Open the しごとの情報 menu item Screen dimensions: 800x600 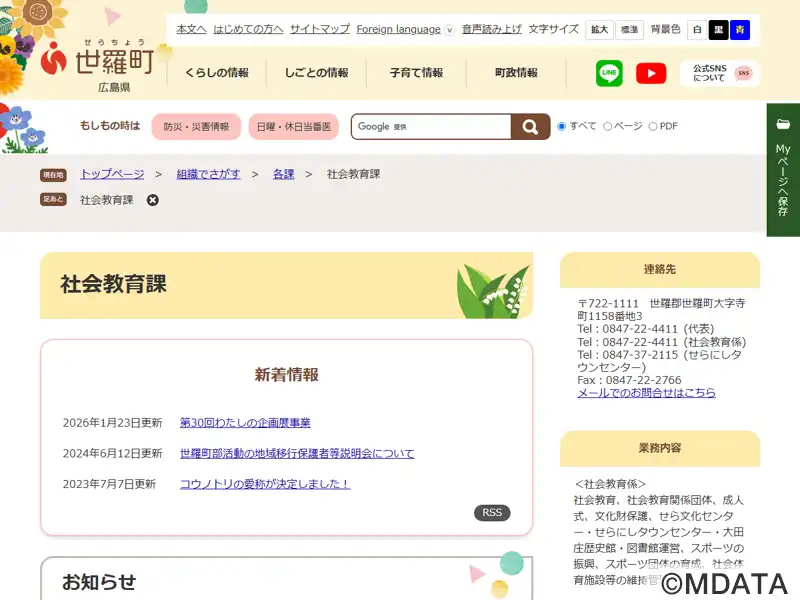coord(316,73)
